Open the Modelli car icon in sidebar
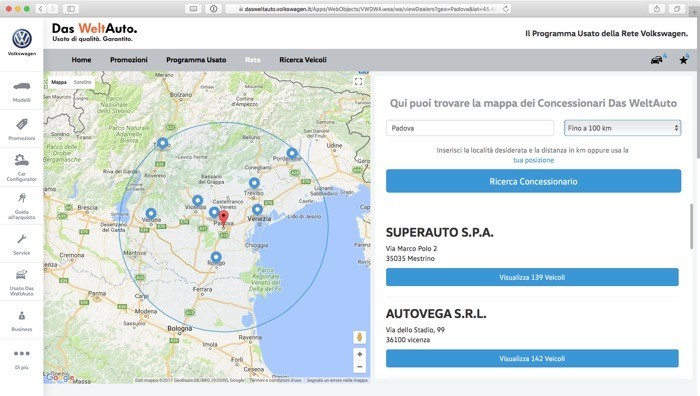 tap(21, 87)
